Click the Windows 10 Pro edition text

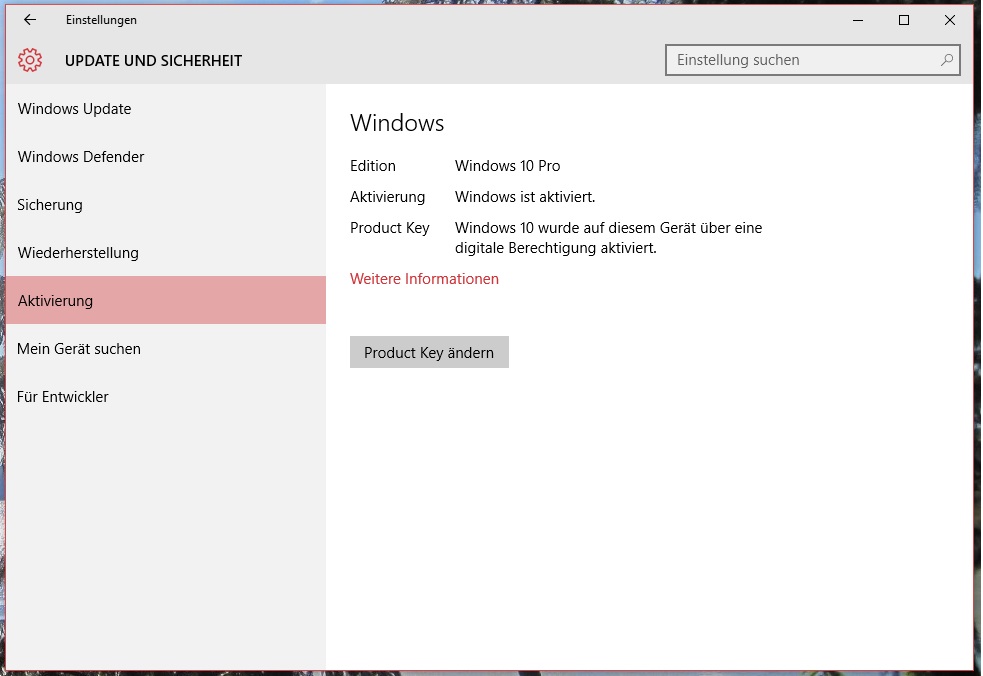[508, 166]
